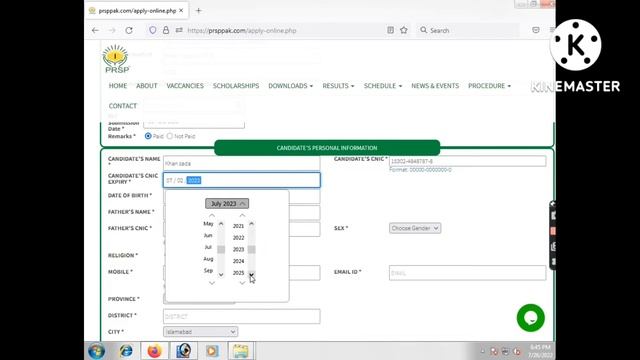Select the Not Paid radio button

170,136
